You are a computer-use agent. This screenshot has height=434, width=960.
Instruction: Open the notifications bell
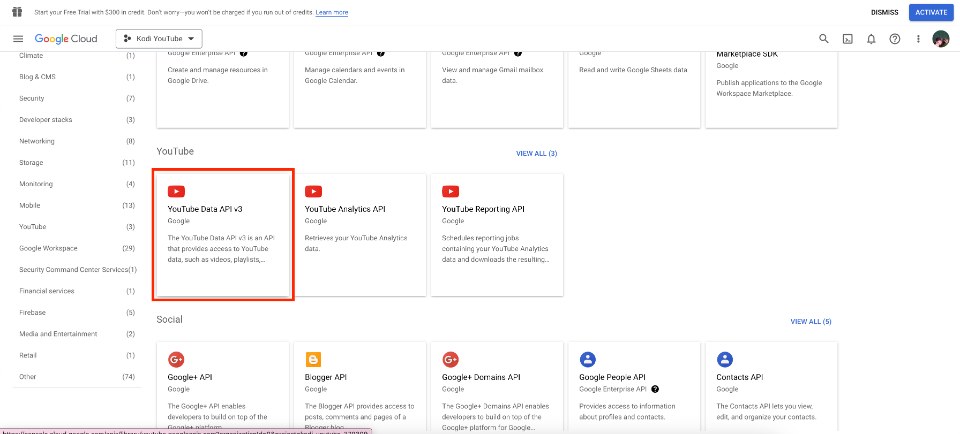[871, 39]
